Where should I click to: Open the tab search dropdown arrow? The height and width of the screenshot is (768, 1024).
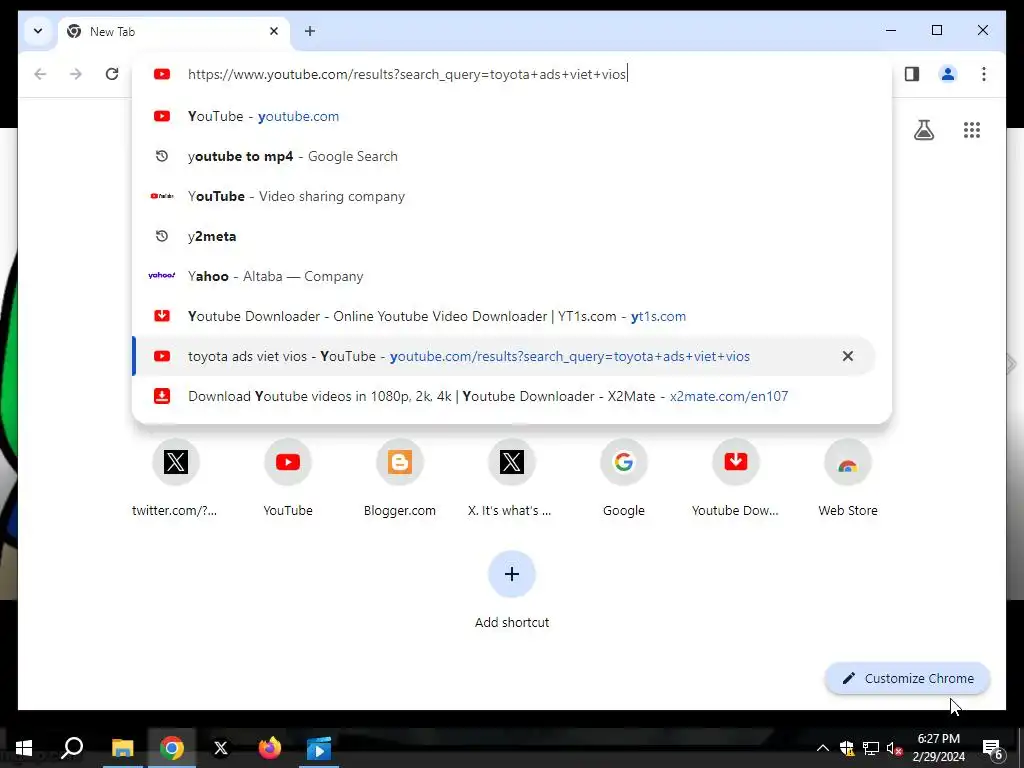pyautogui.click(x=38, y=31)
